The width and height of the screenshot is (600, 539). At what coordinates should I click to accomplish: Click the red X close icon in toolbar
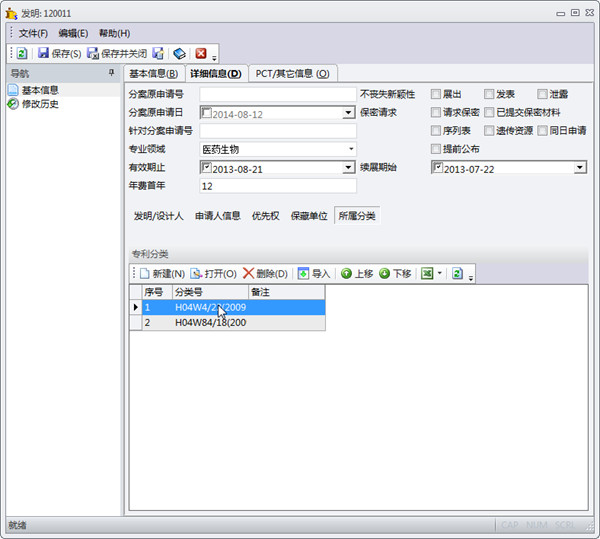201,53
